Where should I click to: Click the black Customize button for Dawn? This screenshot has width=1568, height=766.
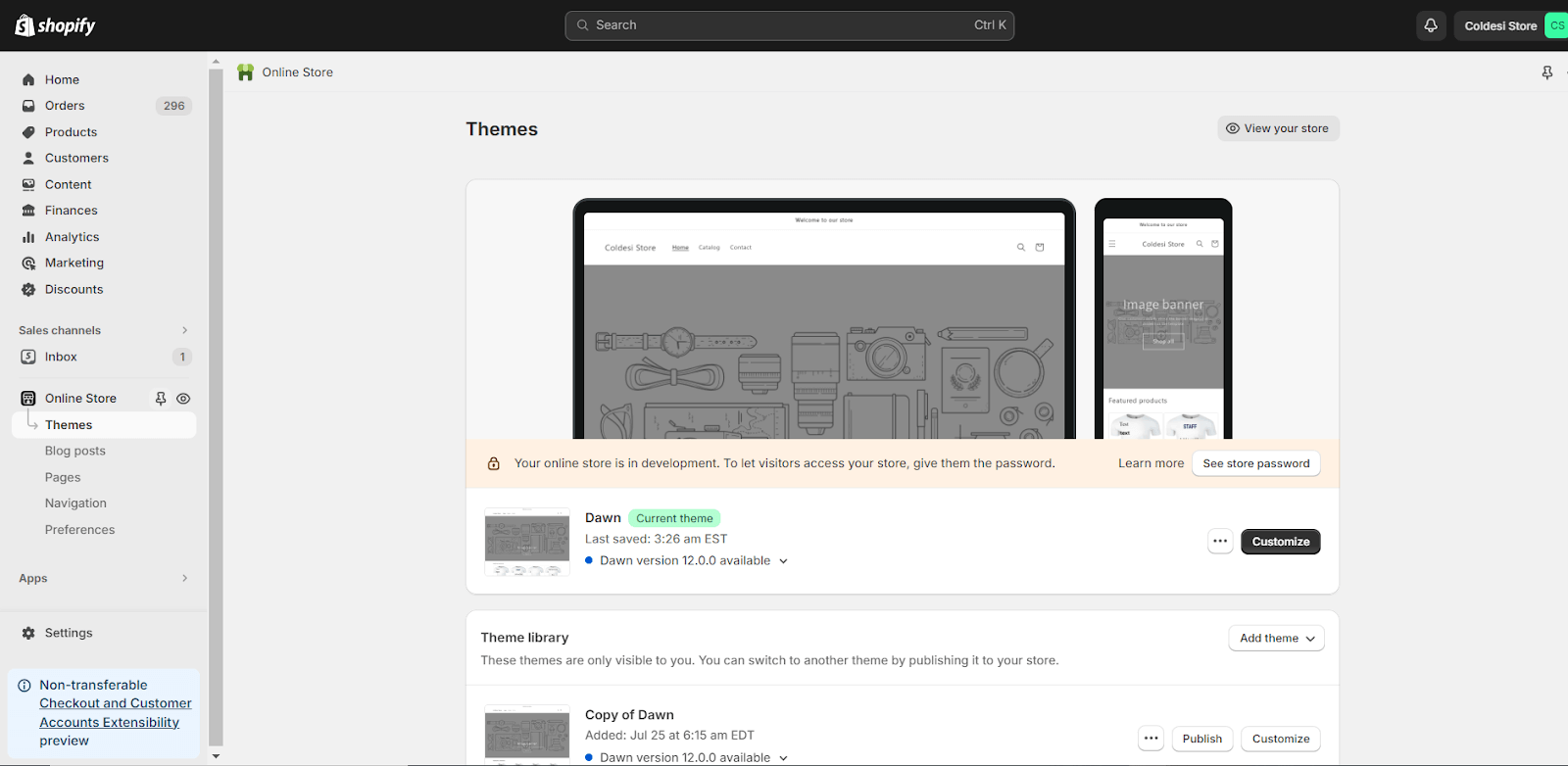tap(1280, 542)
